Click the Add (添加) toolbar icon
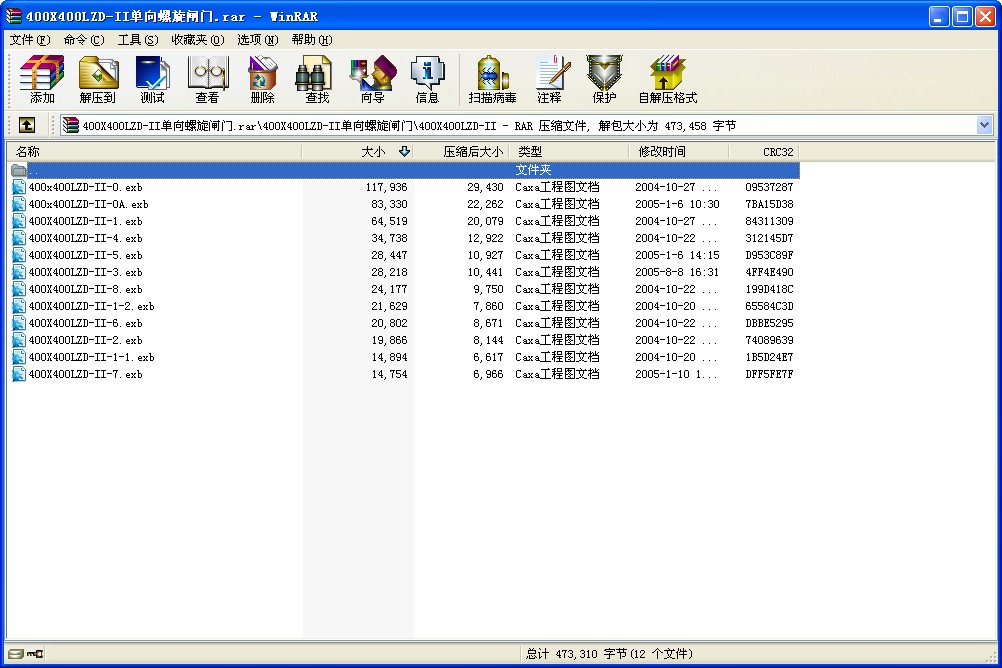This screenshot has width=1002, height=668. pos(42,79)
